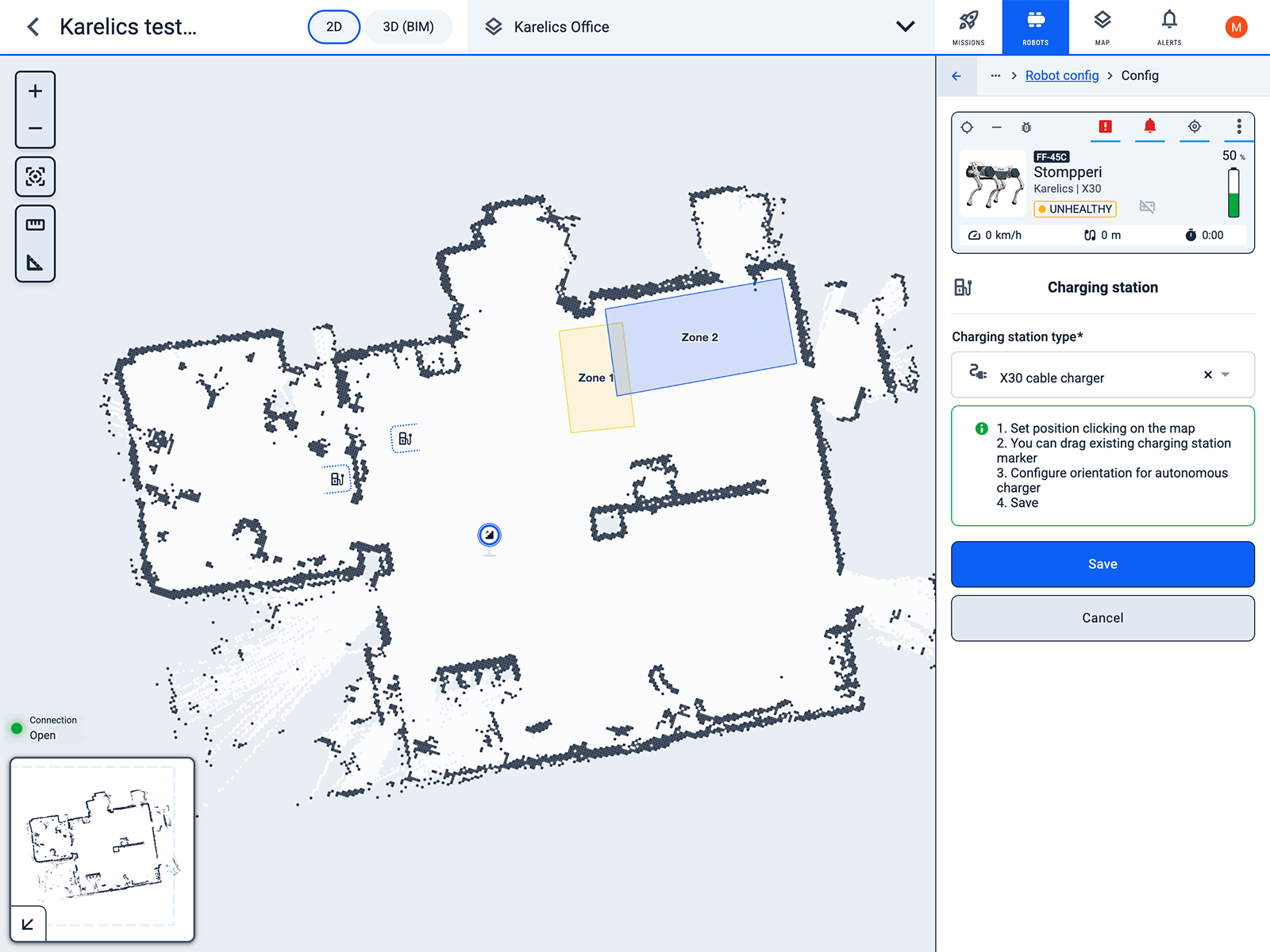
Task: Zoom in on the map
Action: [35, 91]
